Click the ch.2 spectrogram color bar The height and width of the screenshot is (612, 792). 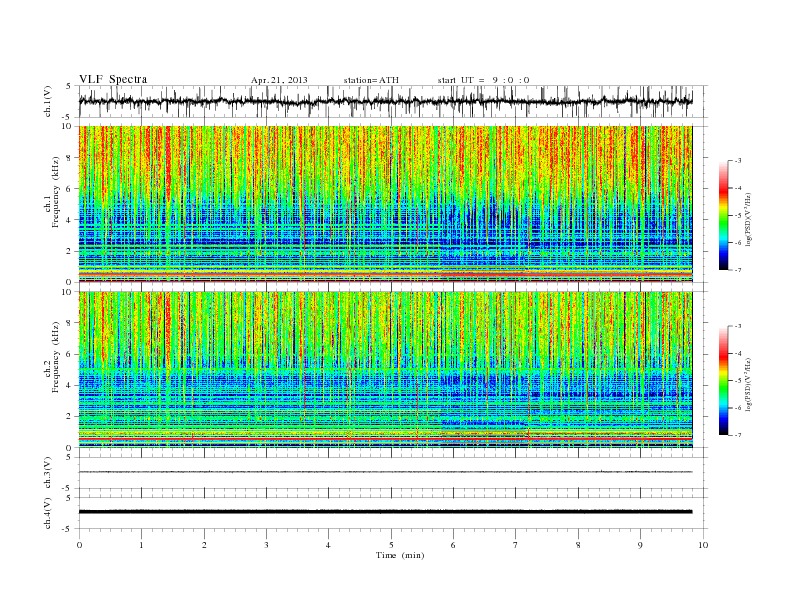pos(723,381)
